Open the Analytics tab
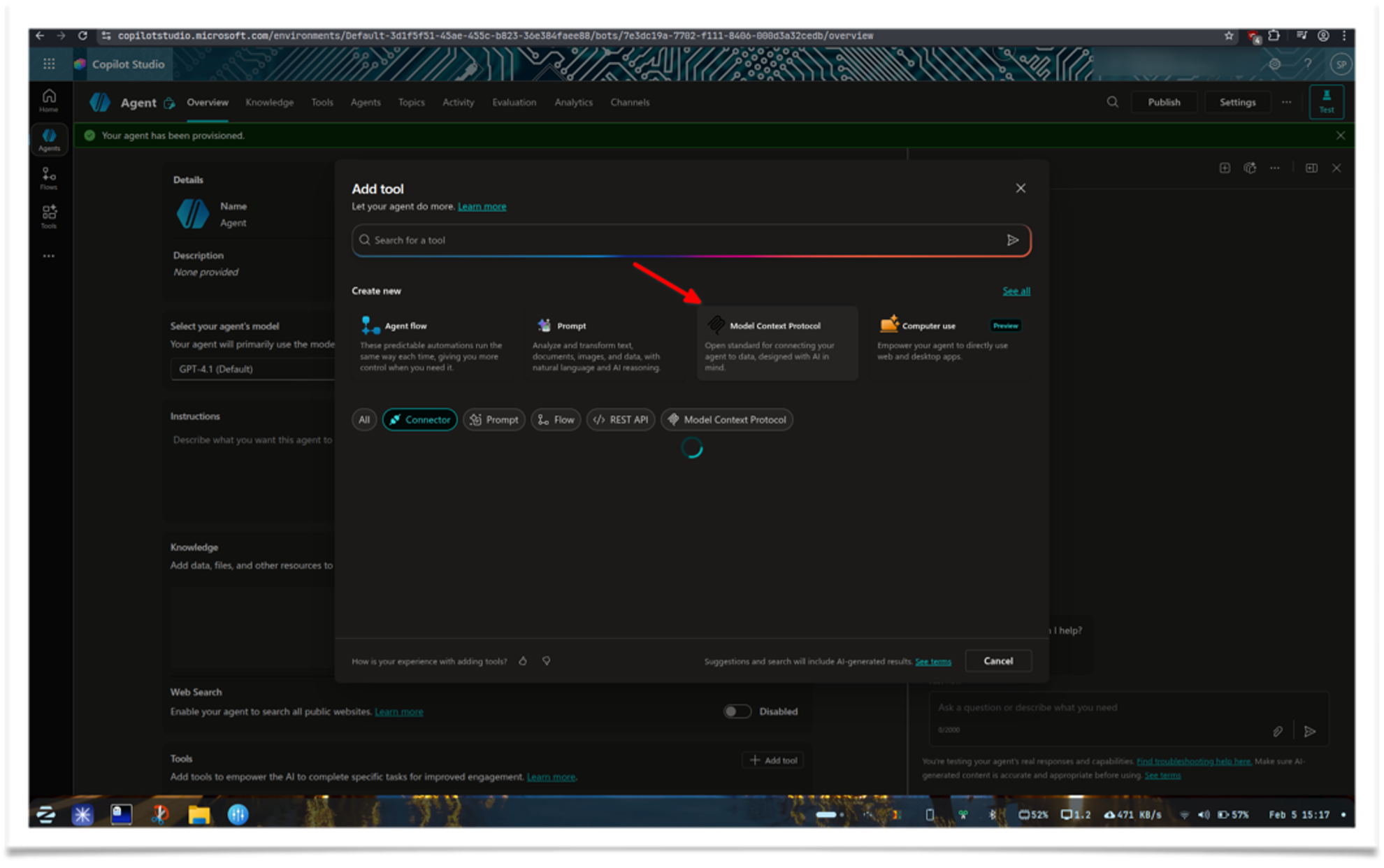This screenshot has height=868, width=1384. [x=573, y=102]
